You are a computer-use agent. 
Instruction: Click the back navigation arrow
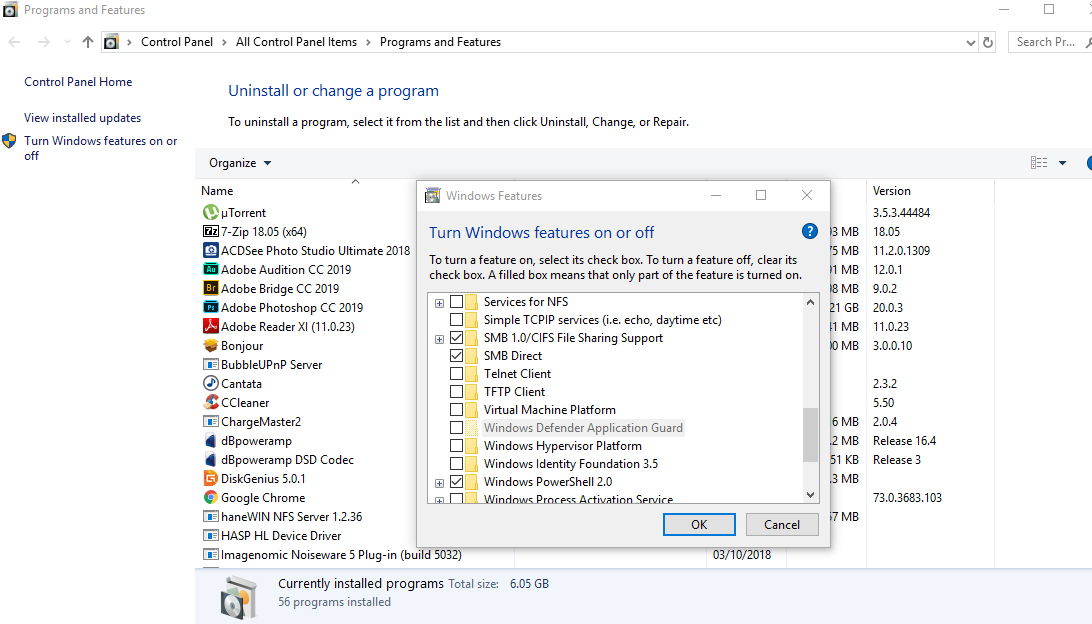coord(15,42)
